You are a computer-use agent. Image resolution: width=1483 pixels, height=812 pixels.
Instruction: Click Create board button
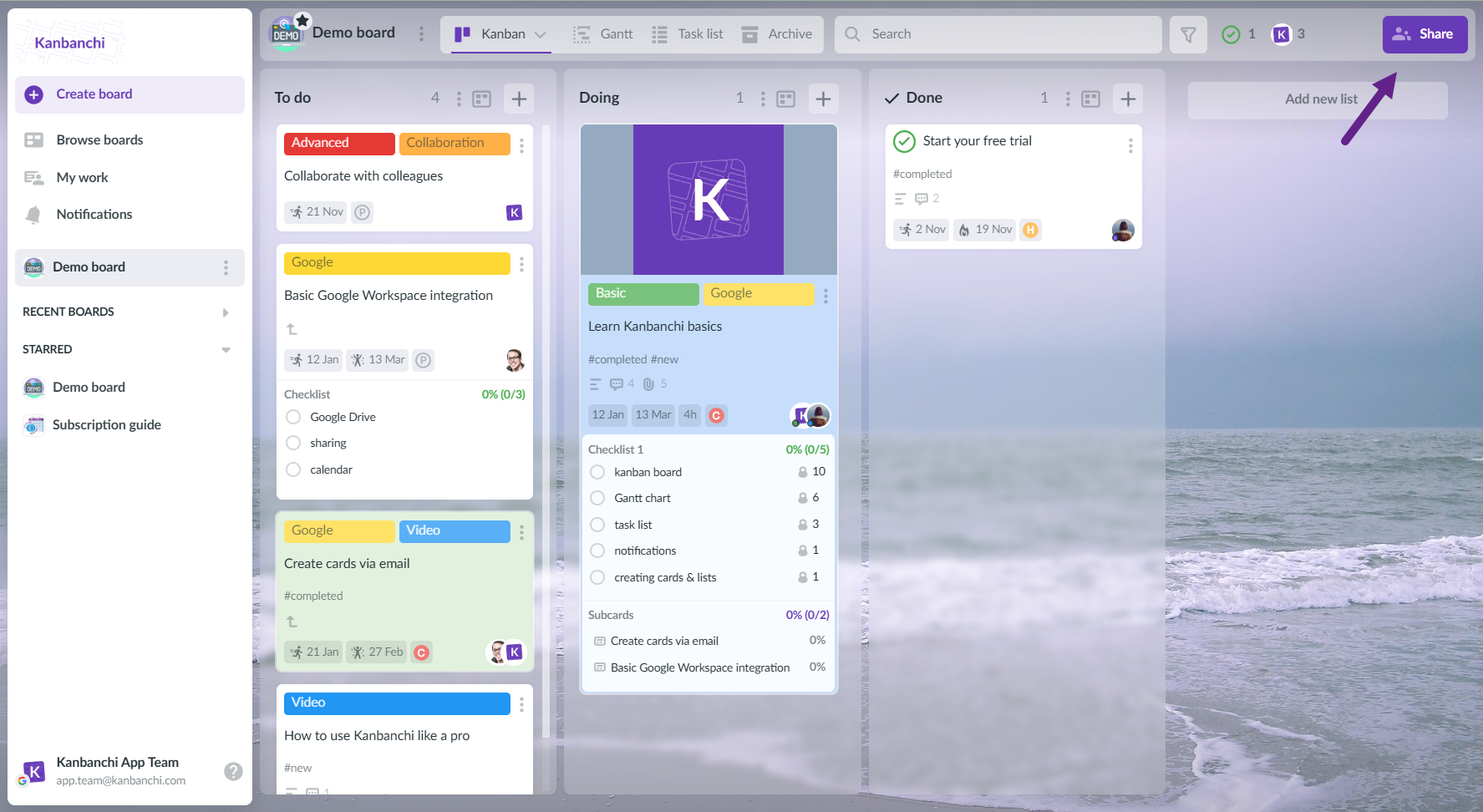(130, 94)
